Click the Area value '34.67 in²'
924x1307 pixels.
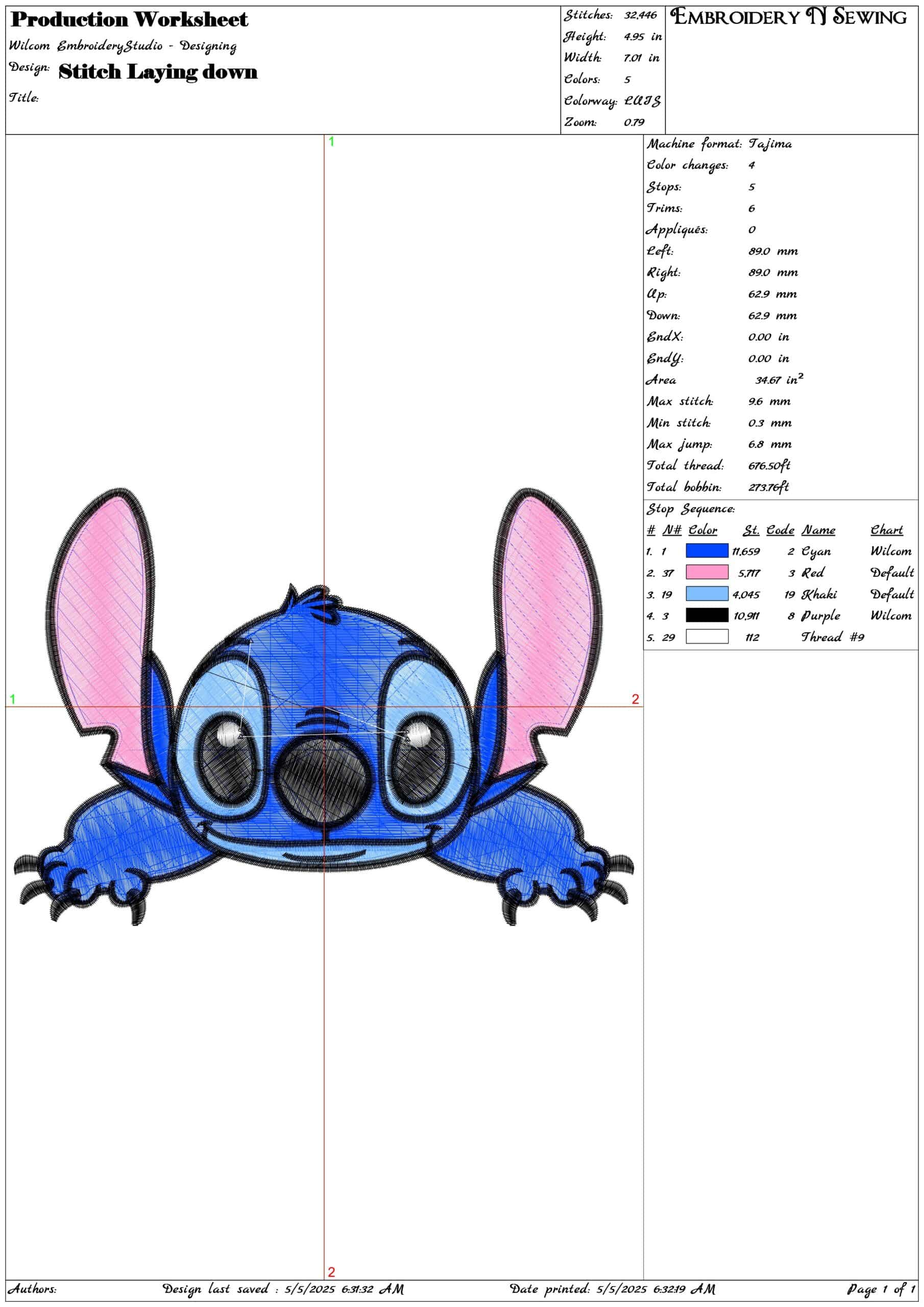[780, 379]
